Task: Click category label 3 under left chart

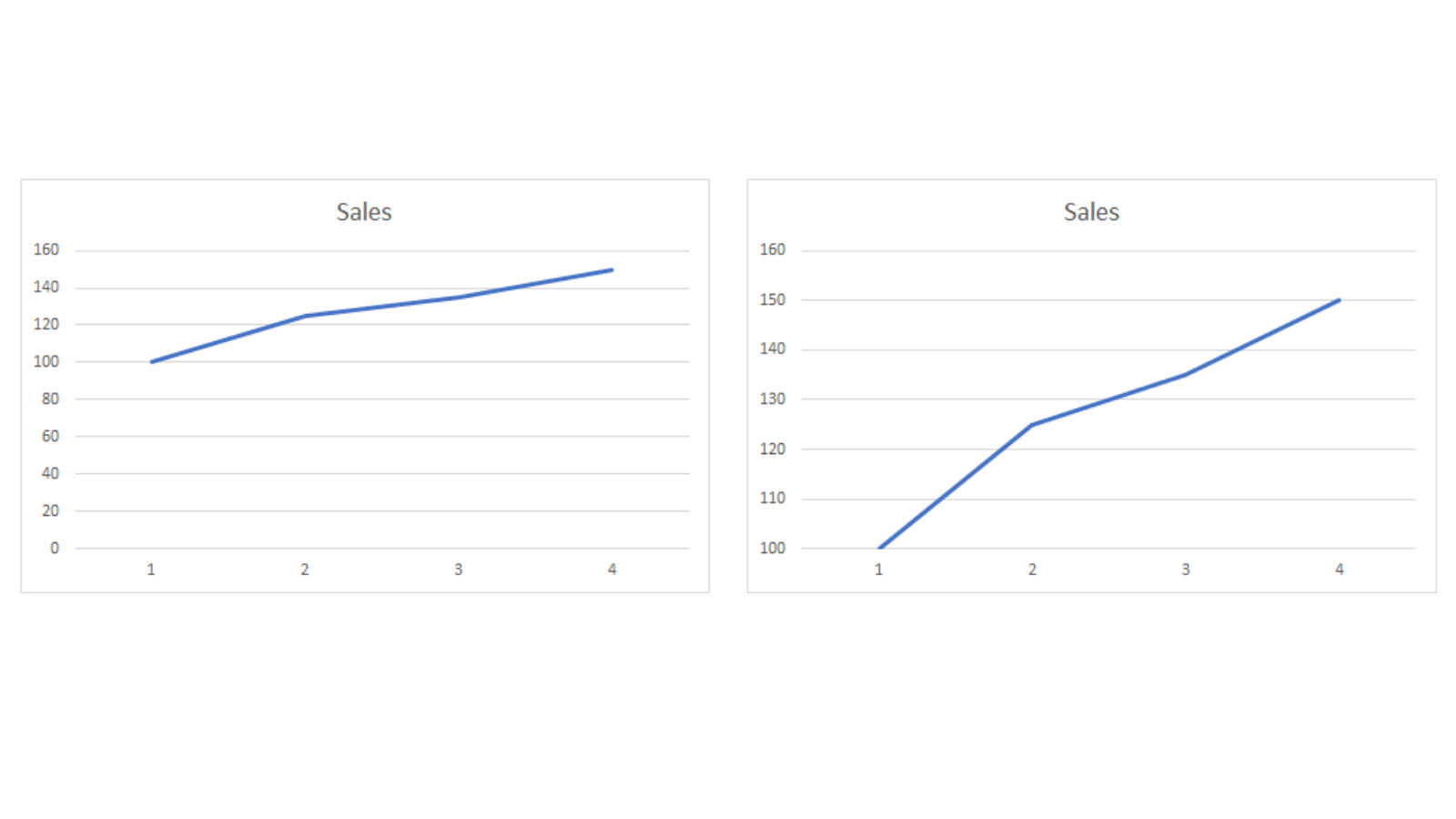Action: coord(459,570)
